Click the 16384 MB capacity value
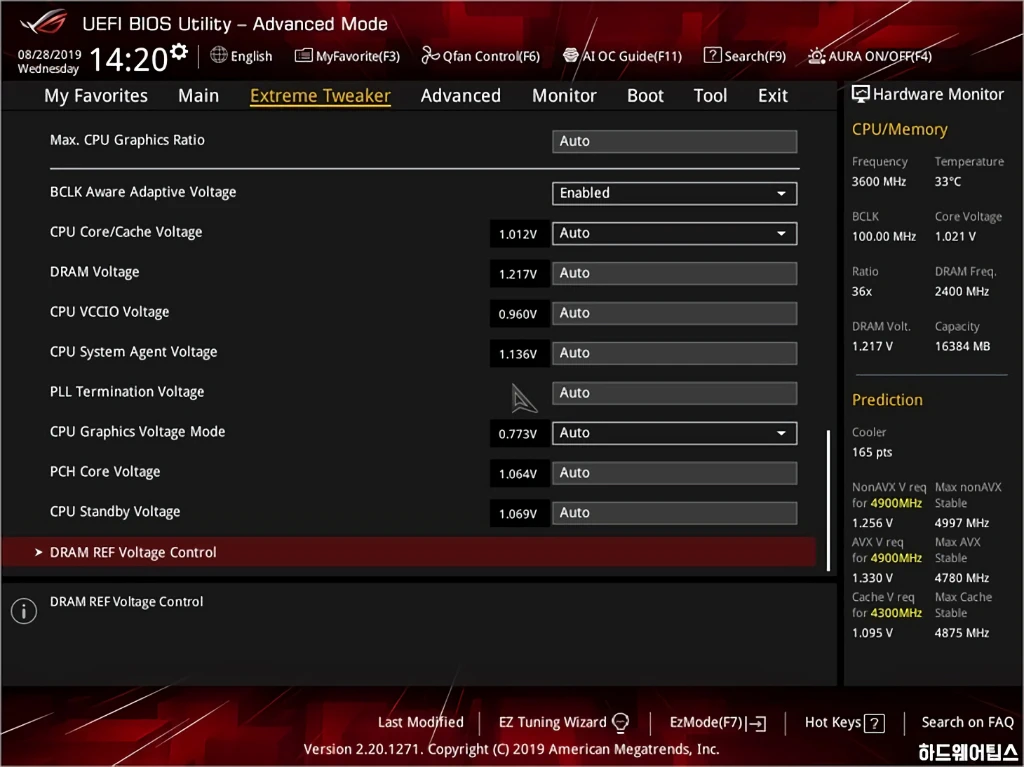The image size is (1024, 767). tap(962, 346)
